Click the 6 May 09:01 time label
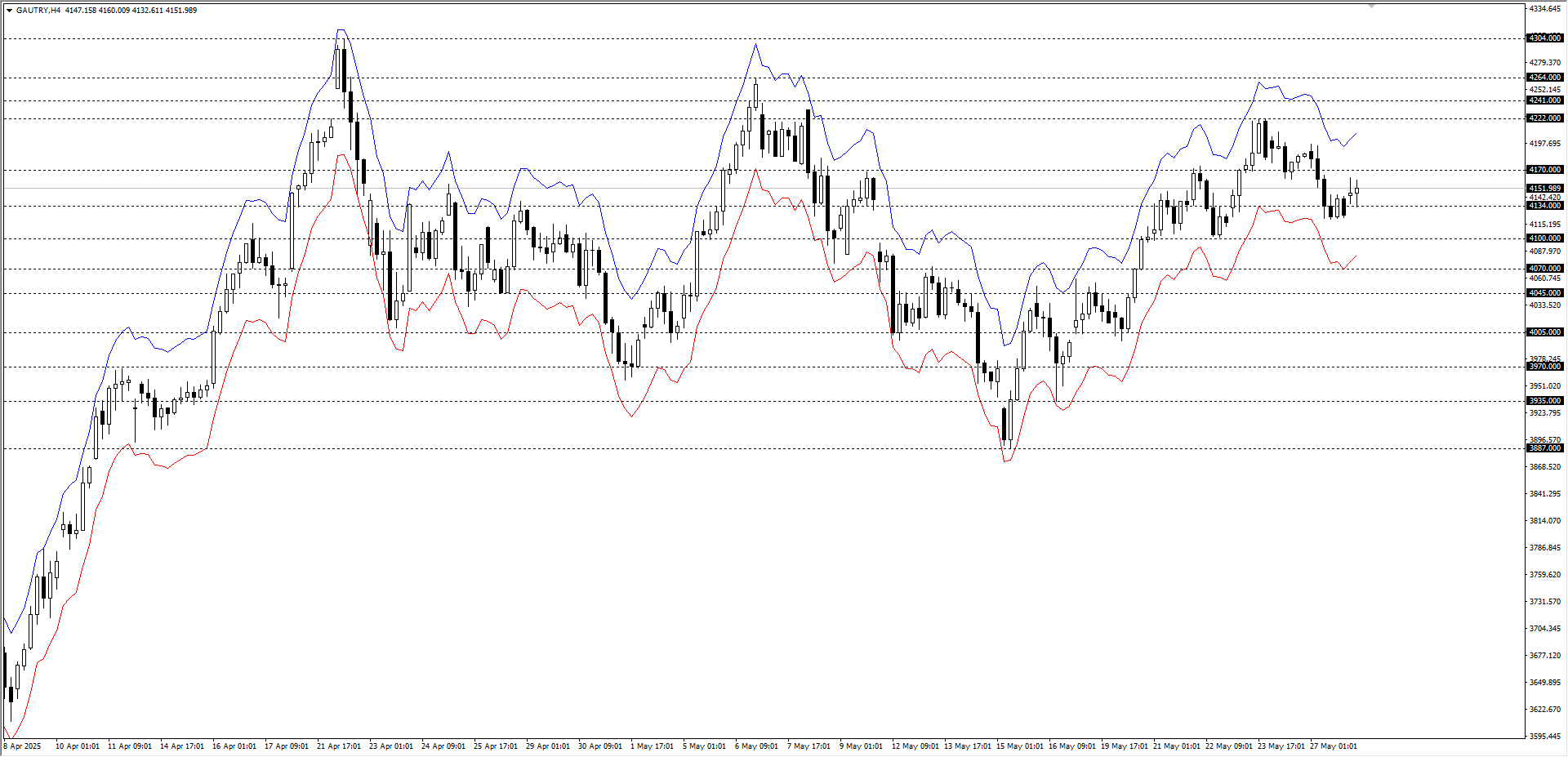The image size is (1568, 757). (756, 746)
